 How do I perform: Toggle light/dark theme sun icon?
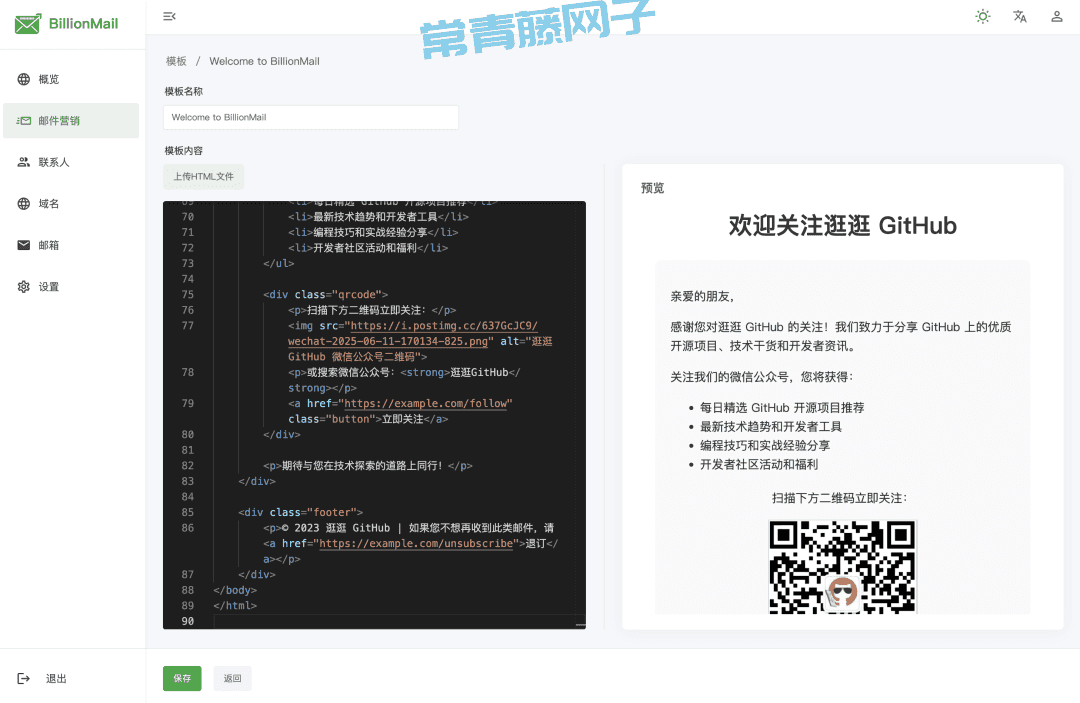click(x=983, y=16)
